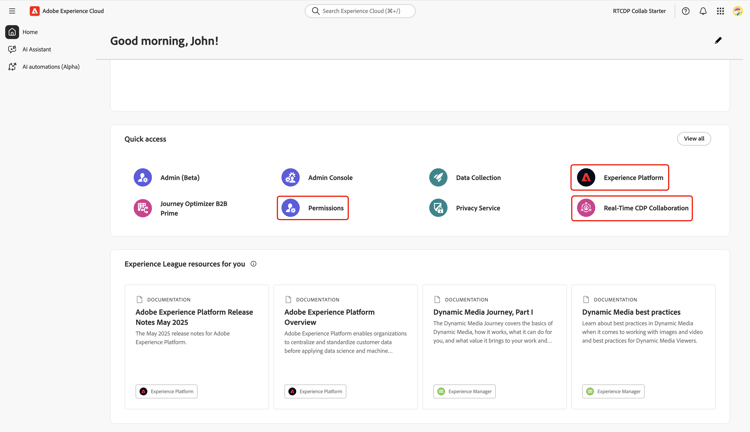Image resolution: width=750 pixels, height=432 pixels.
Task: Go to Home in sidebar
Action: [30, 32]
